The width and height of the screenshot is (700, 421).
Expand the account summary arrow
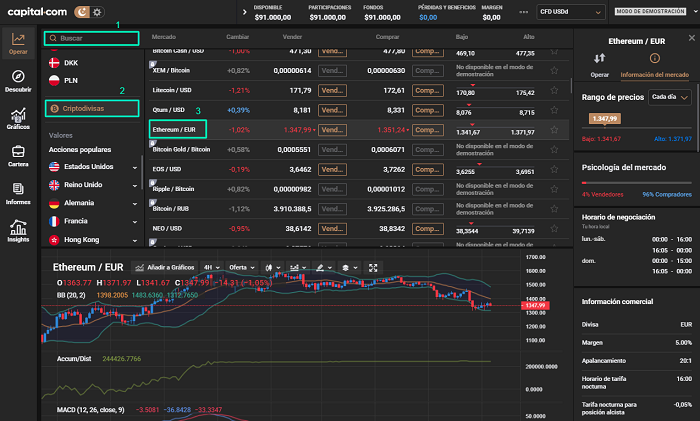coord(244,12)
